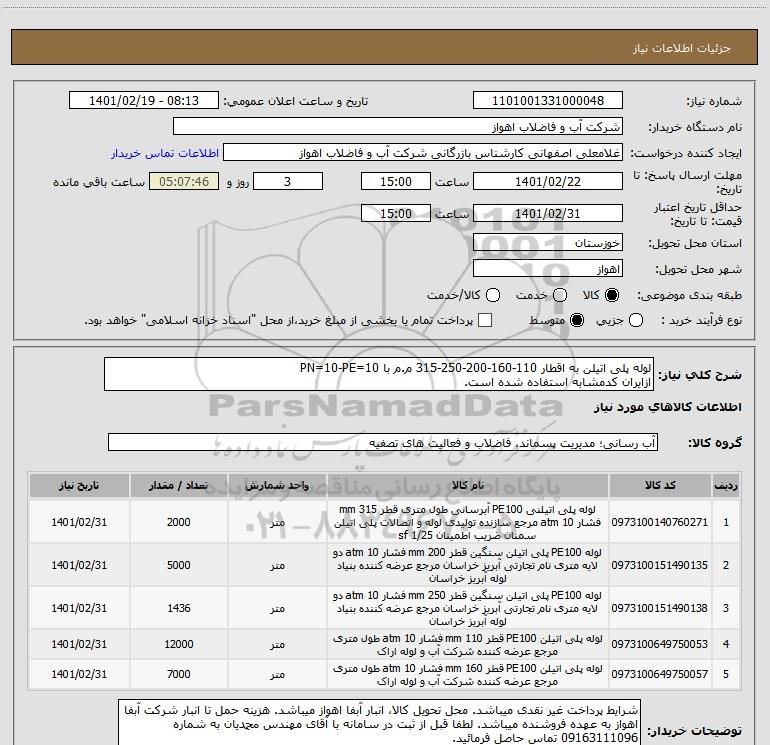Click the response deadline date 1401/02/22
770x745 pixels.
[x=548, y=181]
